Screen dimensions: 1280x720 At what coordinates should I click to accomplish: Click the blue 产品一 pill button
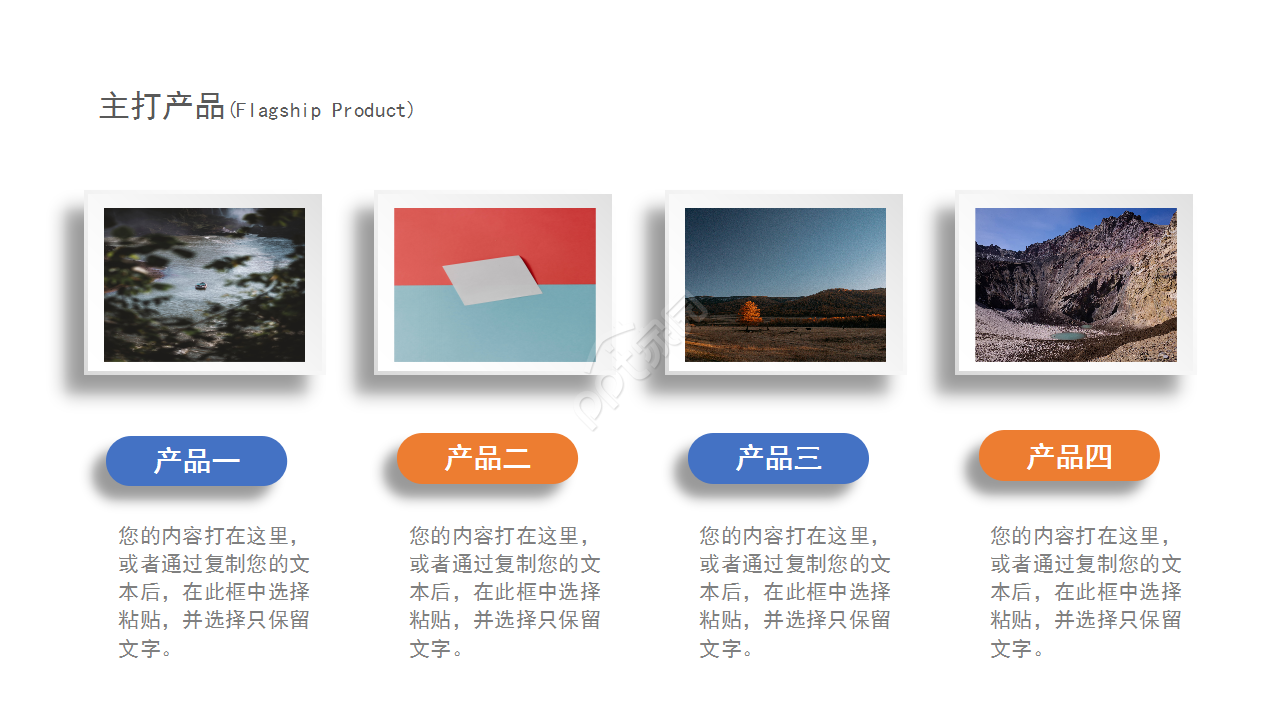196,461
